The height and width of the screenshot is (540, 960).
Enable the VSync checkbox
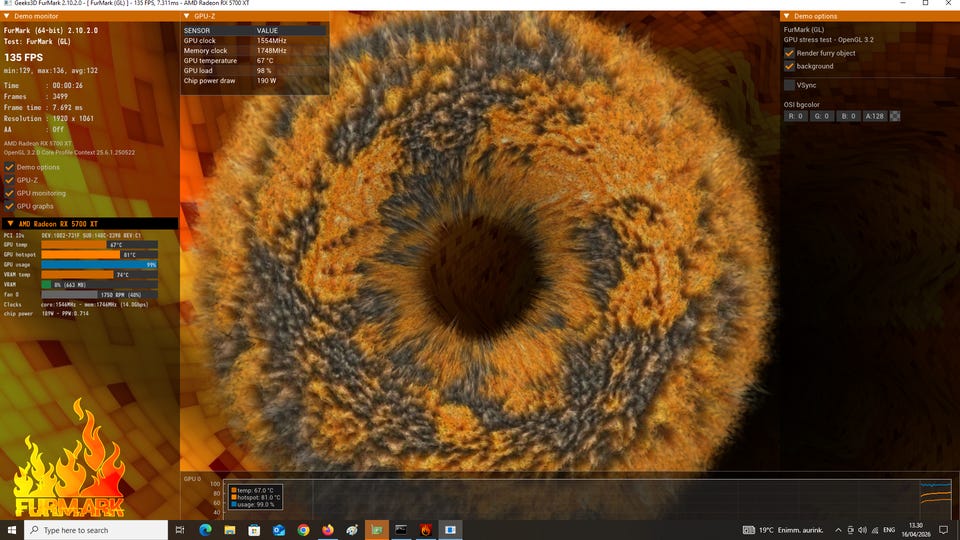click(x=789, y=85)
